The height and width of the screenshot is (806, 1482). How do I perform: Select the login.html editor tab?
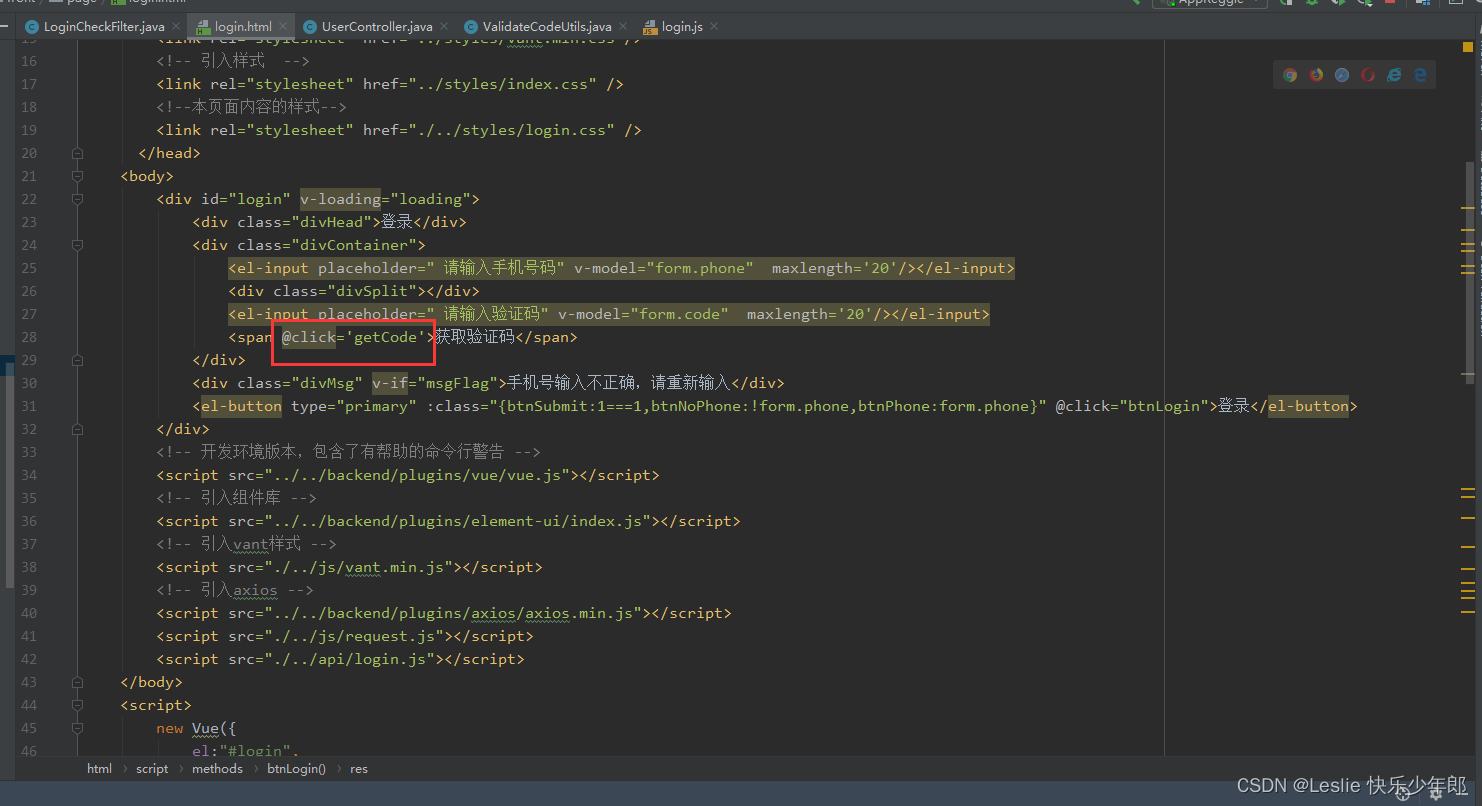[x=243, y=27]
